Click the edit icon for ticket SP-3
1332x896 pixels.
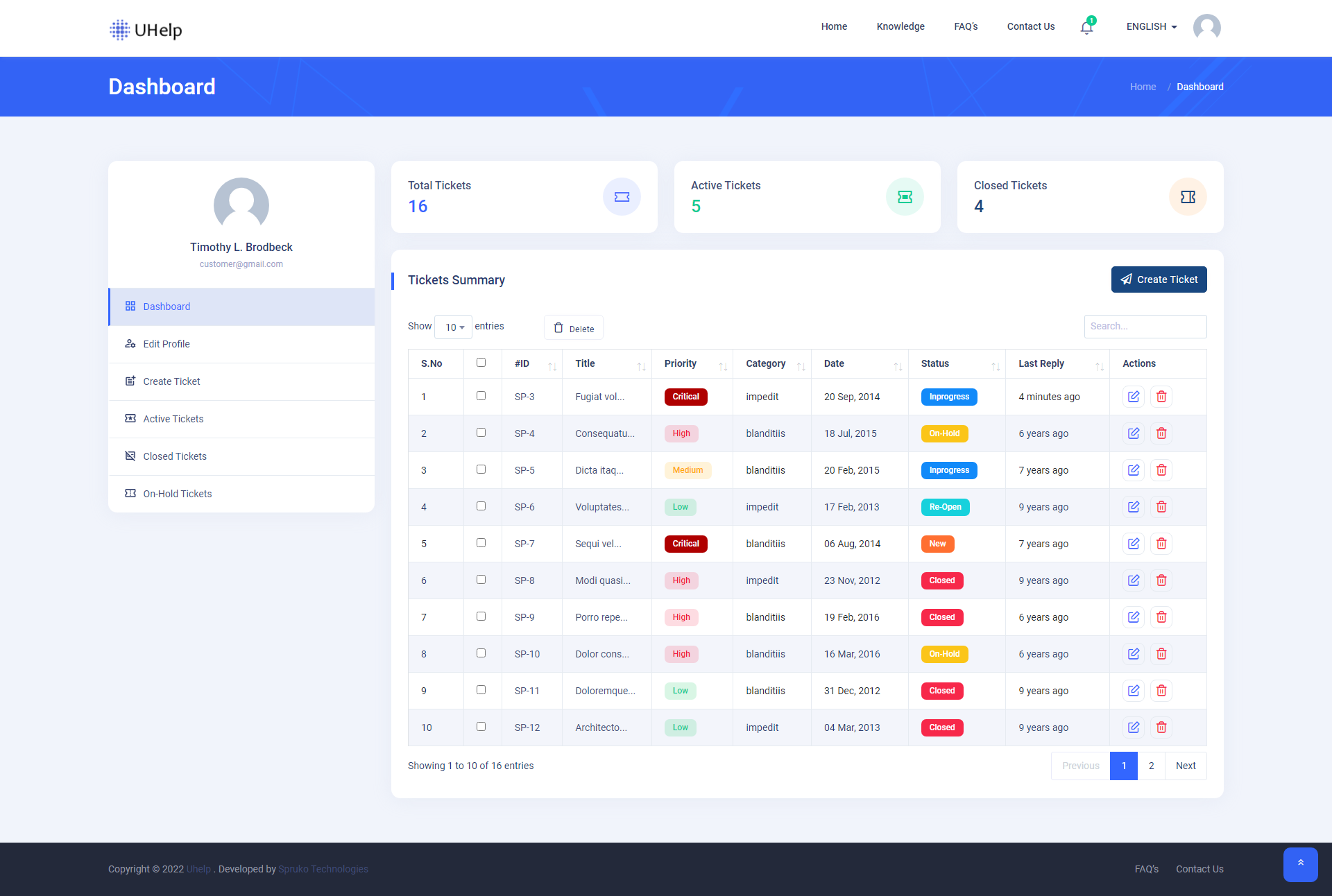click(x=1134, y=396)
